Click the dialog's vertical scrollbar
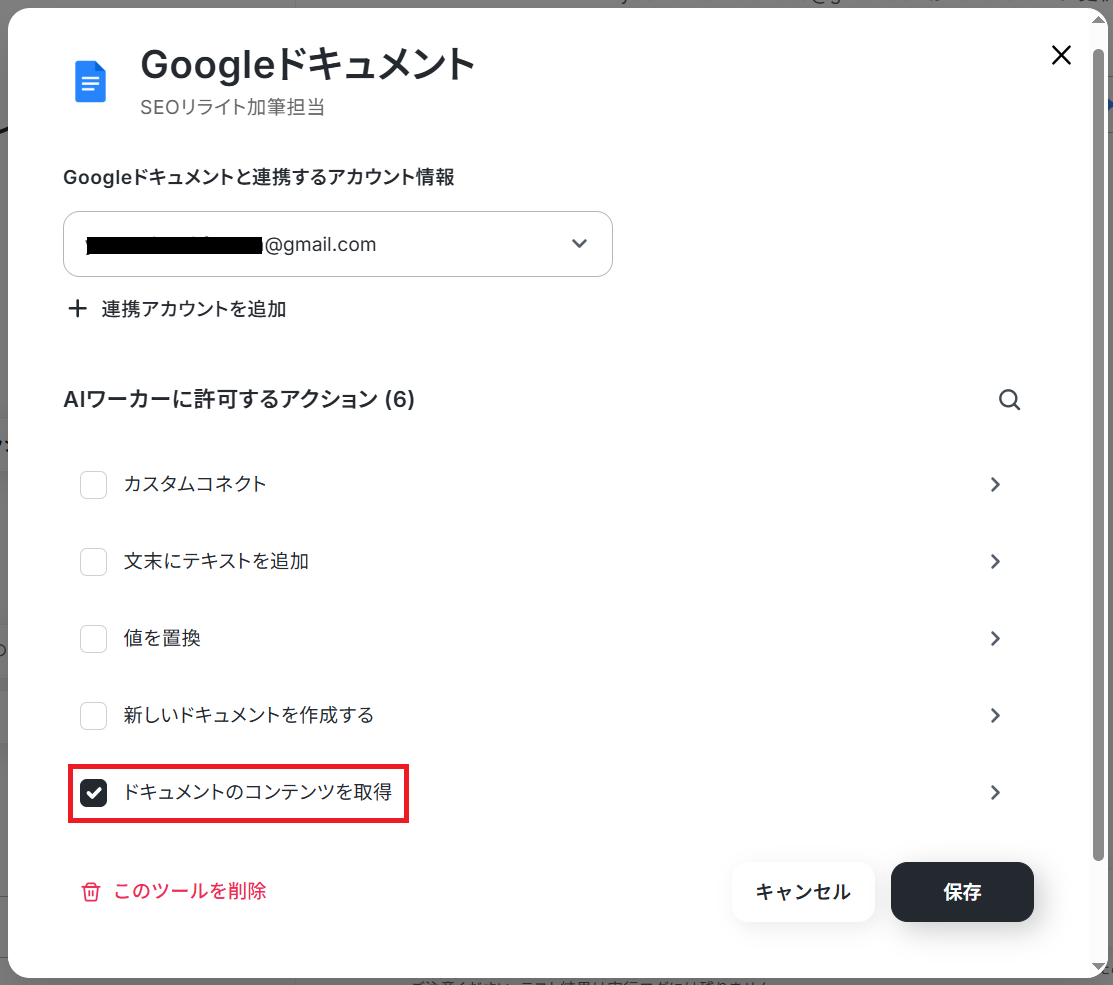Viewport: 1113px width, 985px height. pos(1099,454)
